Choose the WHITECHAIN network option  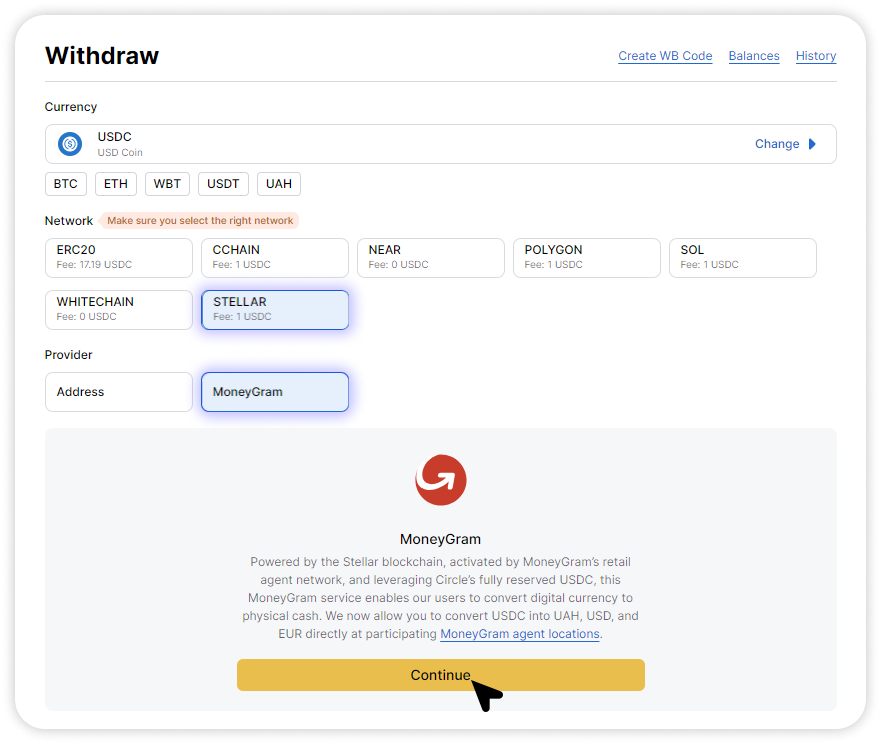pos(119,310)
